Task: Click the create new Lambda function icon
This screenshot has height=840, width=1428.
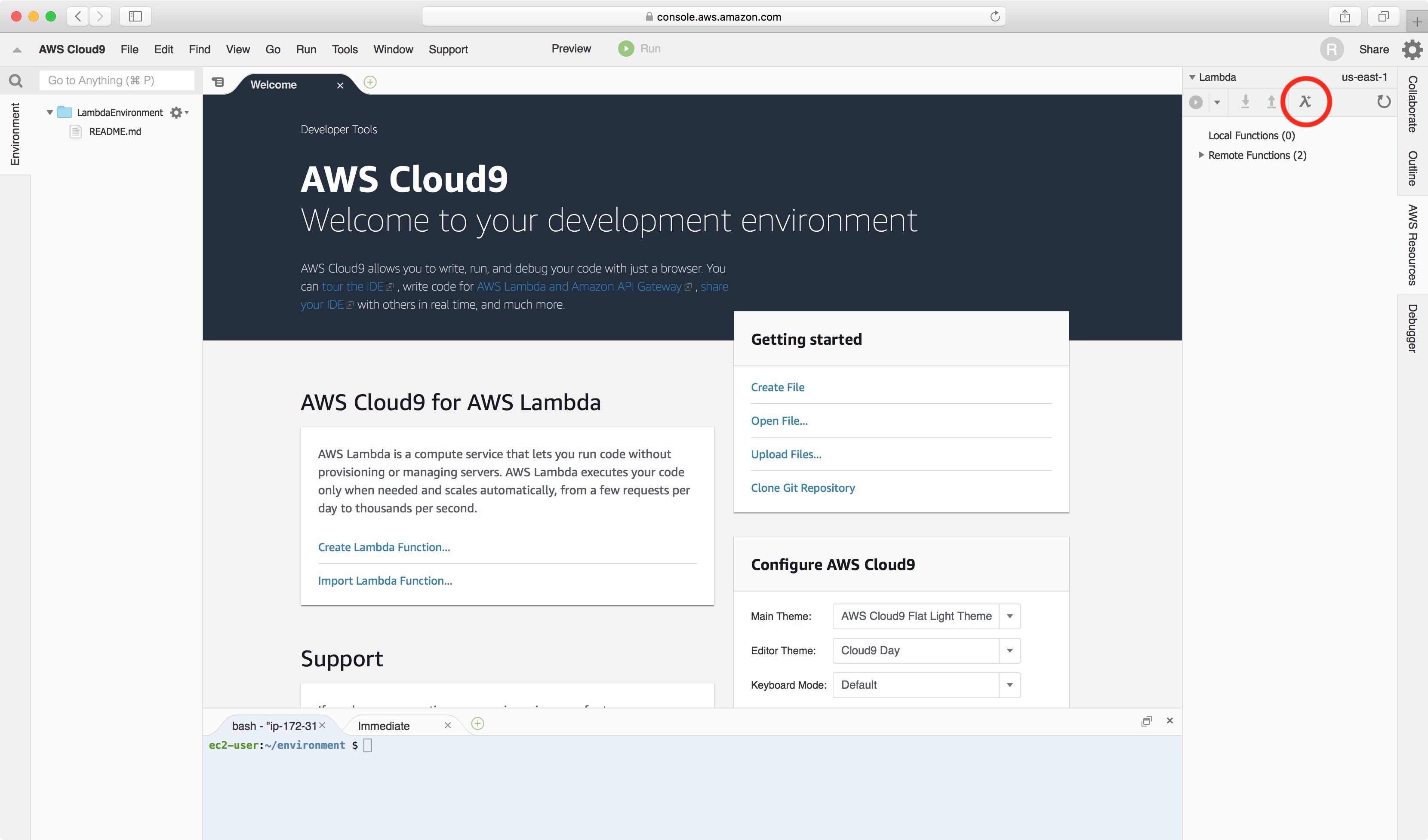Action: 1305,101
